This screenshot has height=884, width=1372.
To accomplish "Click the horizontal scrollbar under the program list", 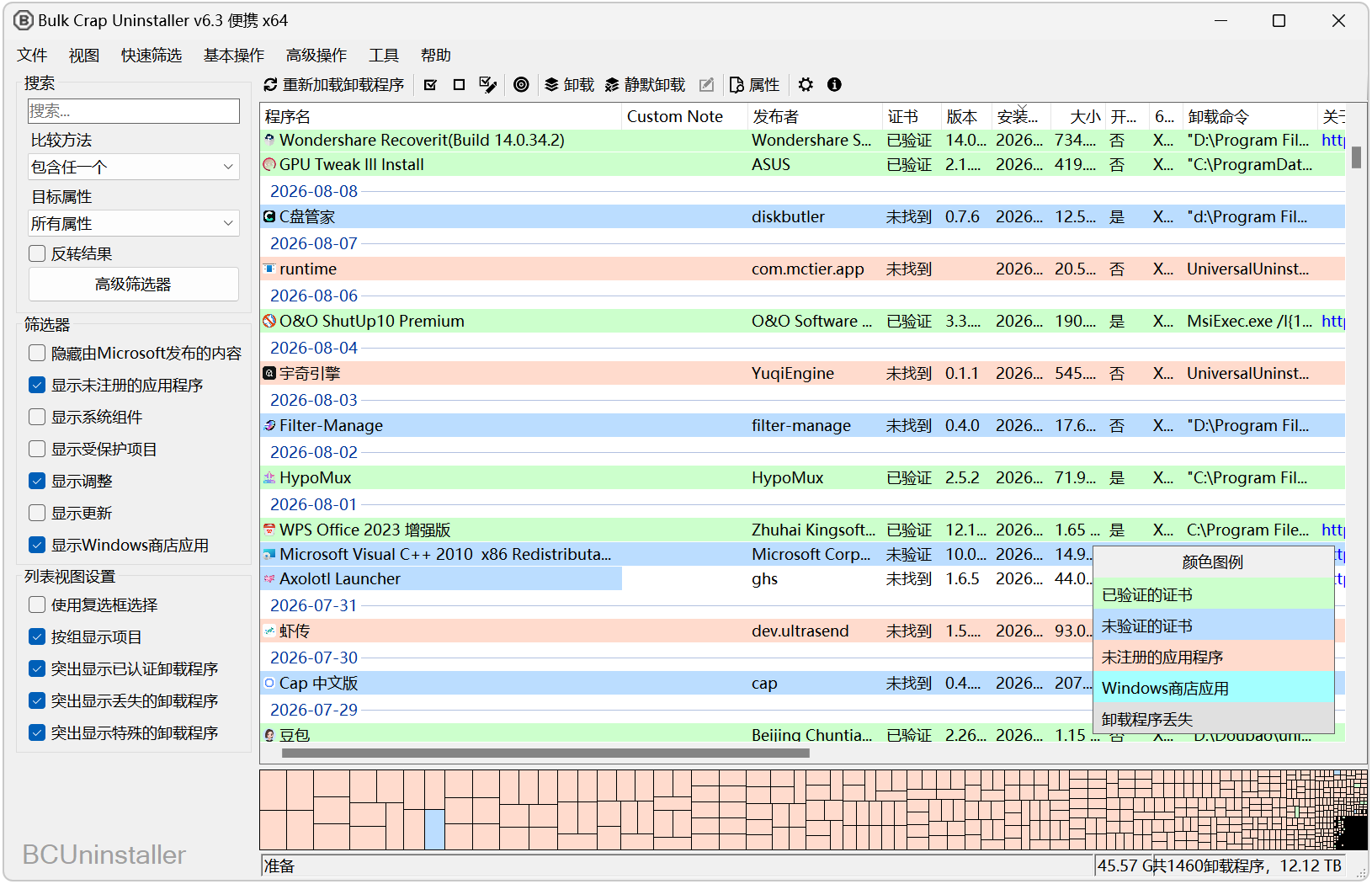I will [545, 754].
